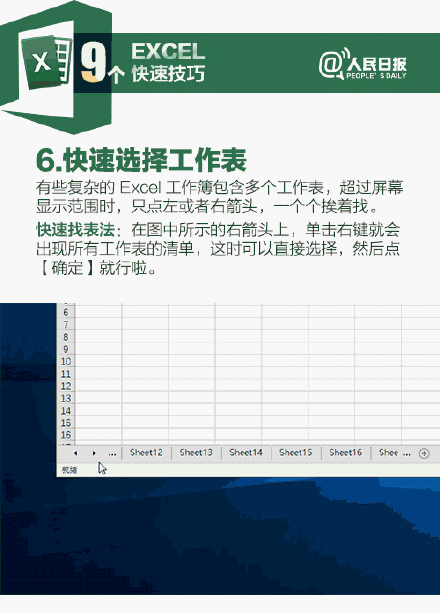The width and height of the screenshot is (440, 613).
Task: Select row header 15
Action: 66,423
